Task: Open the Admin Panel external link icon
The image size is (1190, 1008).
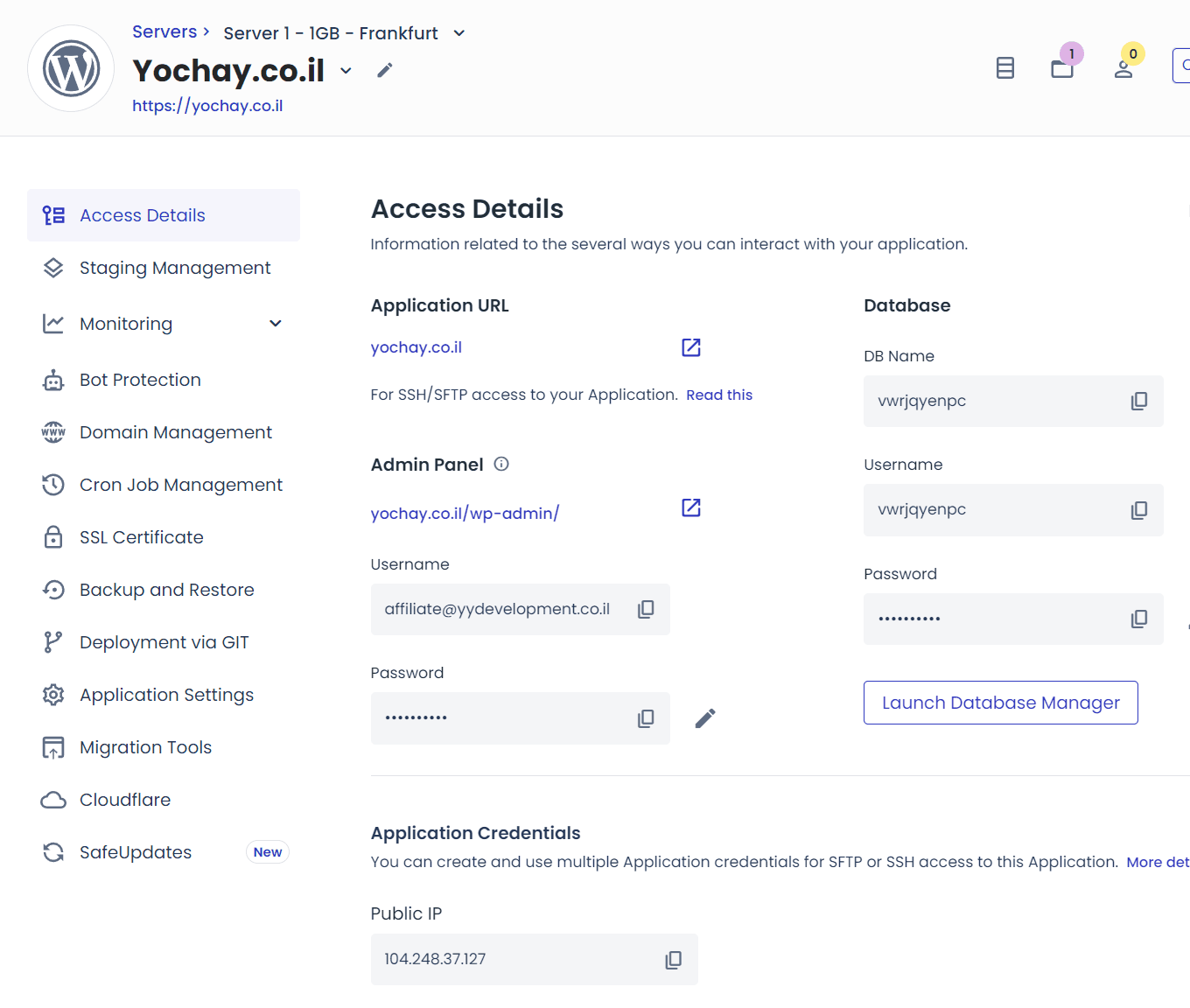Action: tap(691, 507)
